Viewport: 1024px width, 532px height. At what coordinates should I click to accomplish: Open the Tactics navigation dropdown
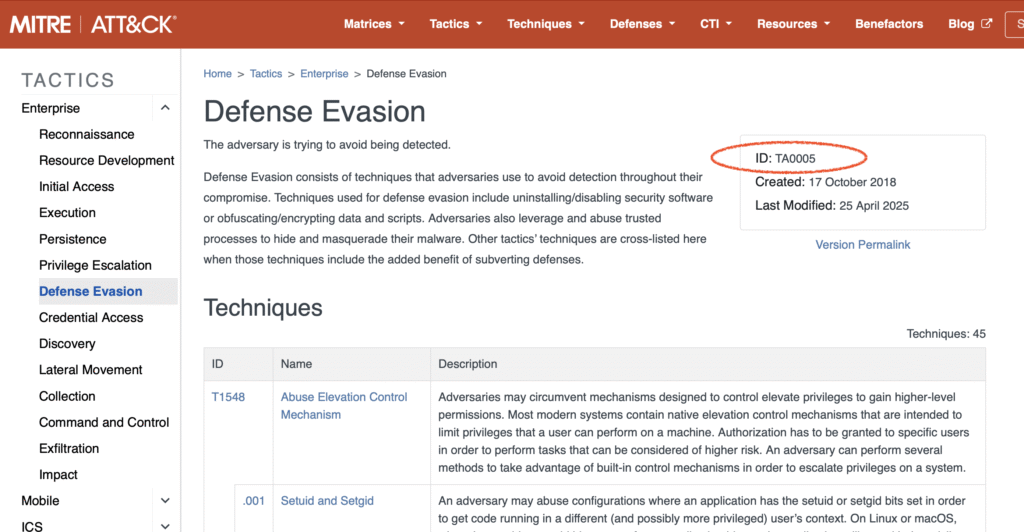click(456, 24)
